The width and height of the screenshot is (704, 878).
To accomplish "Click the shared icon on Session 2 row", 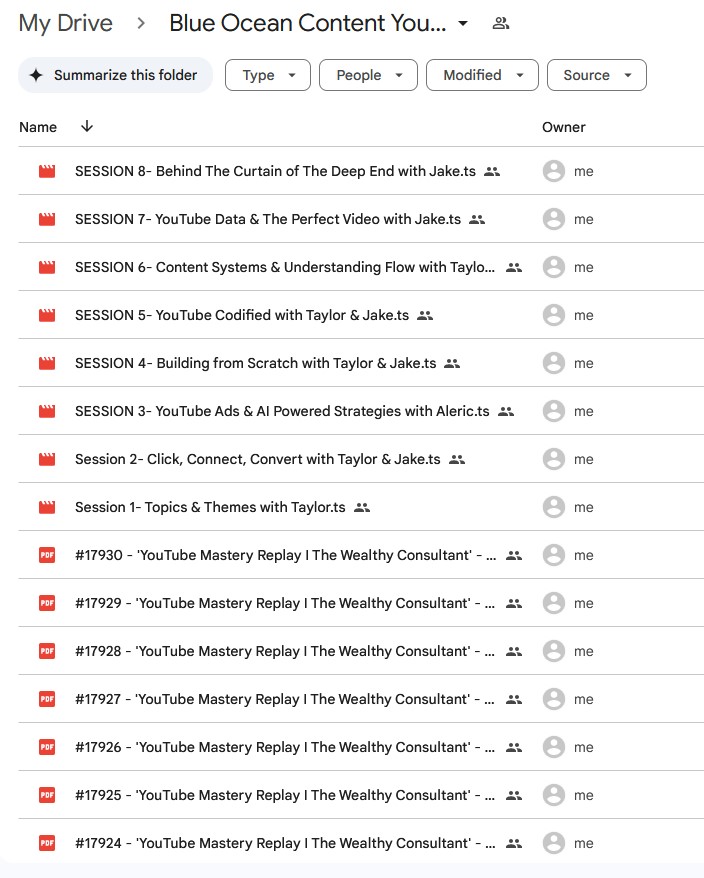I will coord(457,459).
